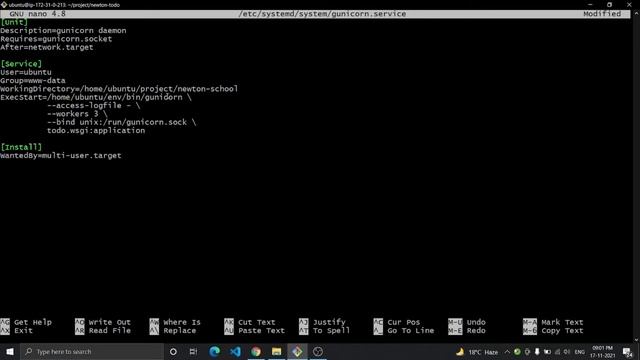
Task: Click the todo.wsgi:application line
Action: [96, 131]
